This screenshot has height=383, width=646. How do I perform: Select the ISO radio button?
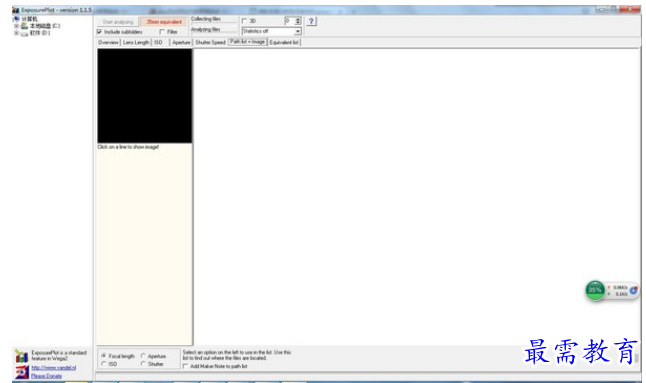click(104, 364)
